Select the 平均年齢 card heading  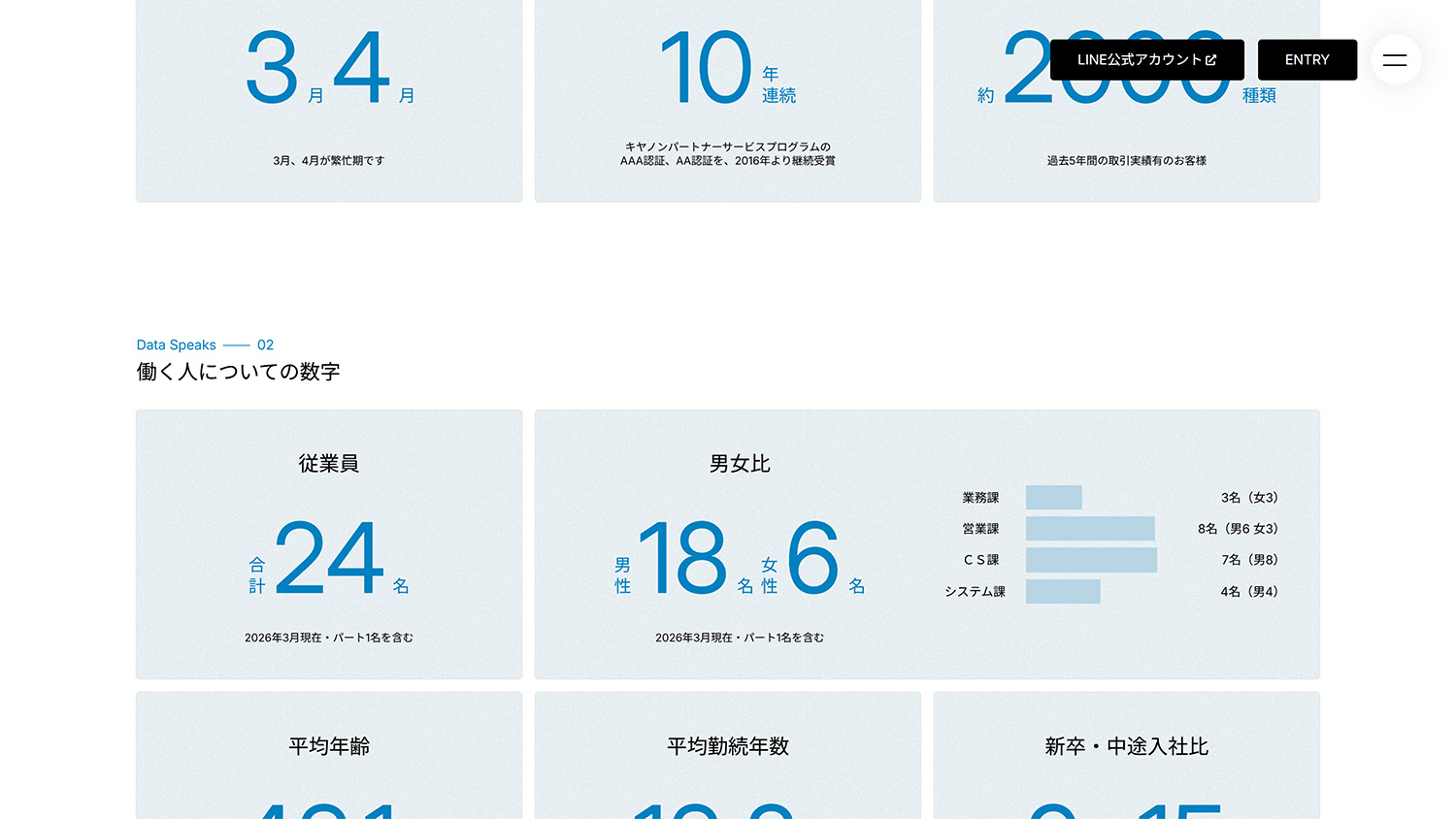click(329, 746)
